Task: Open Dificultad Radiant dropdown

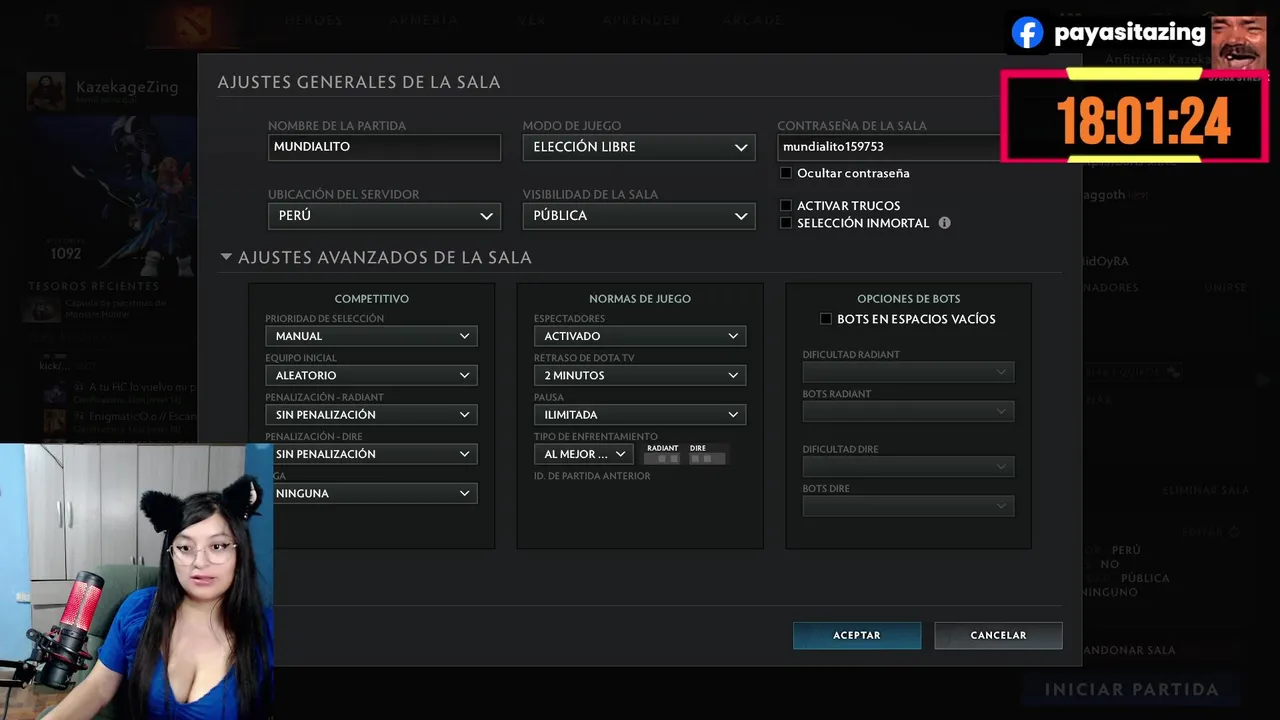Action: [x=908, y=372]
